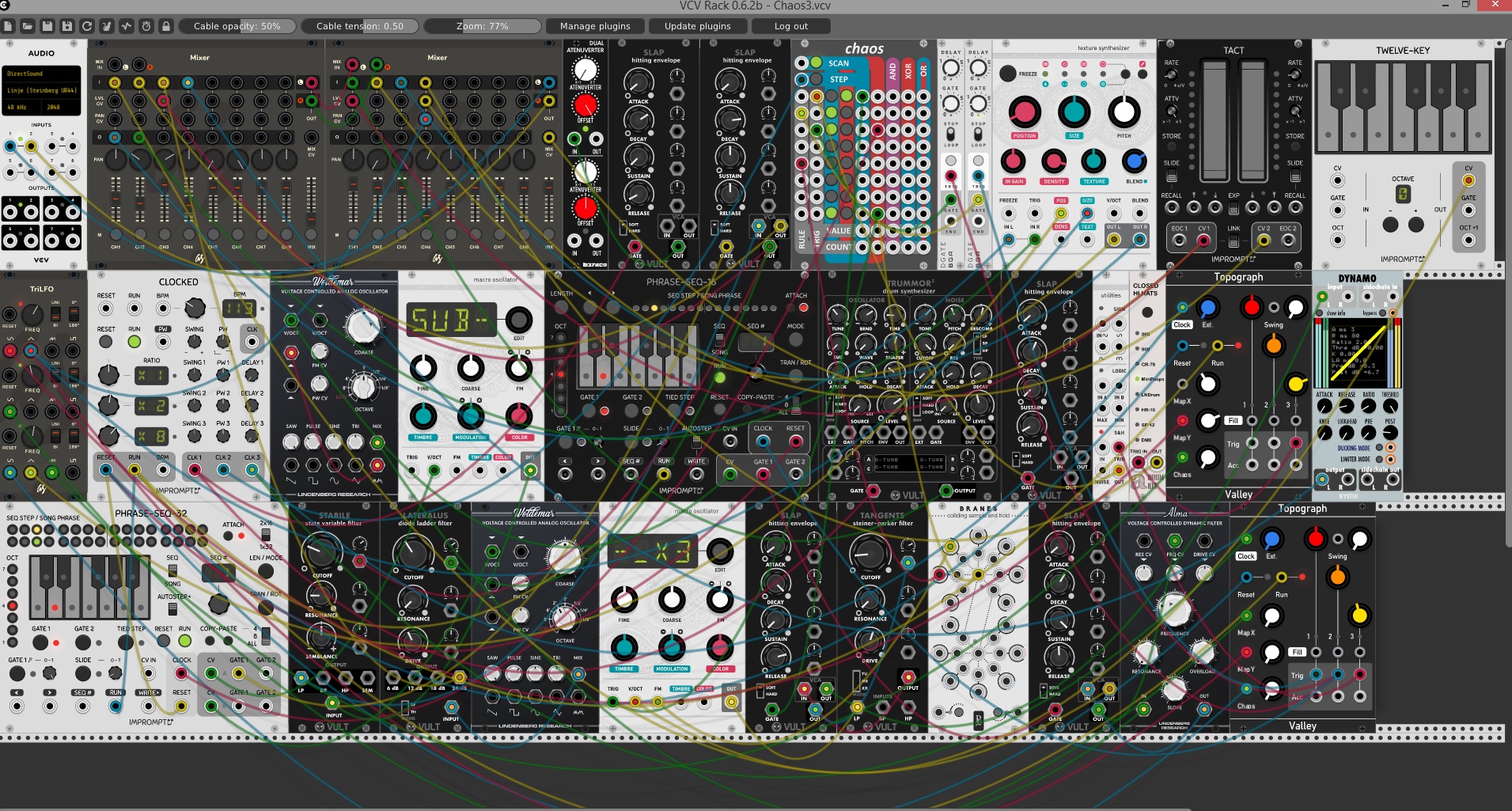Viewport: 1512px width, 811px height.
Task: Open the audio block size selector
Action: [60, 107]
